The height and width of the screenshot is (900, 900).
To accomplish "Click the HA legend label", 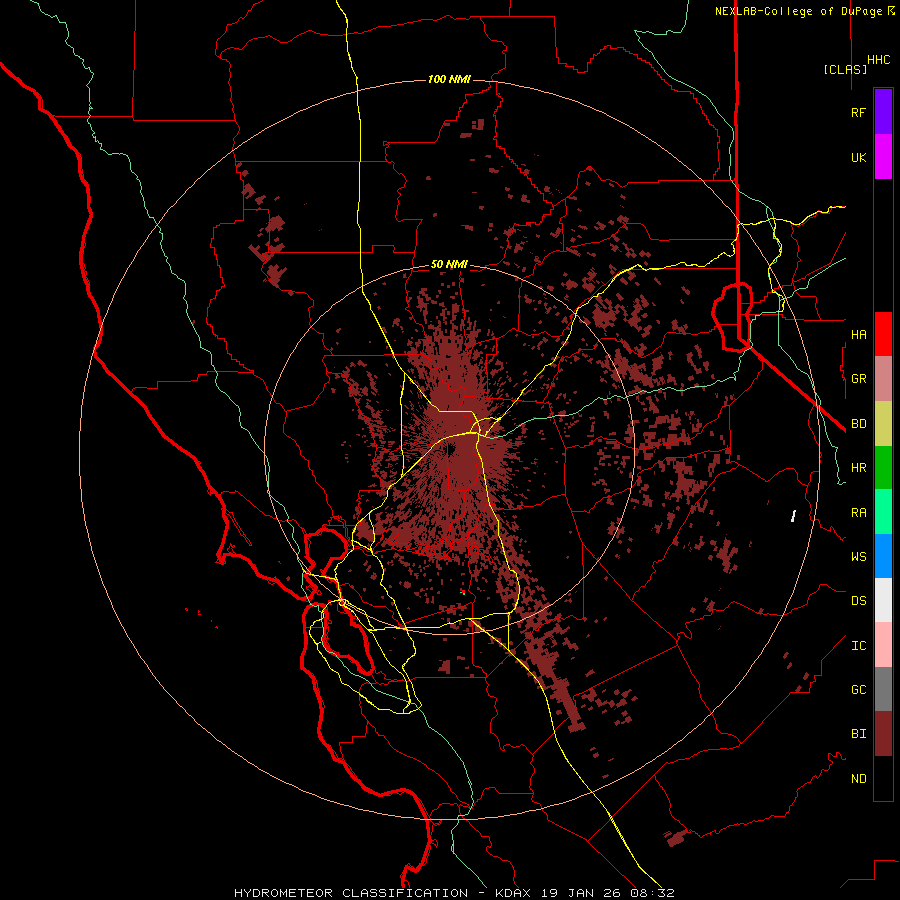I will pyautogui.click(x=858, y=334).
